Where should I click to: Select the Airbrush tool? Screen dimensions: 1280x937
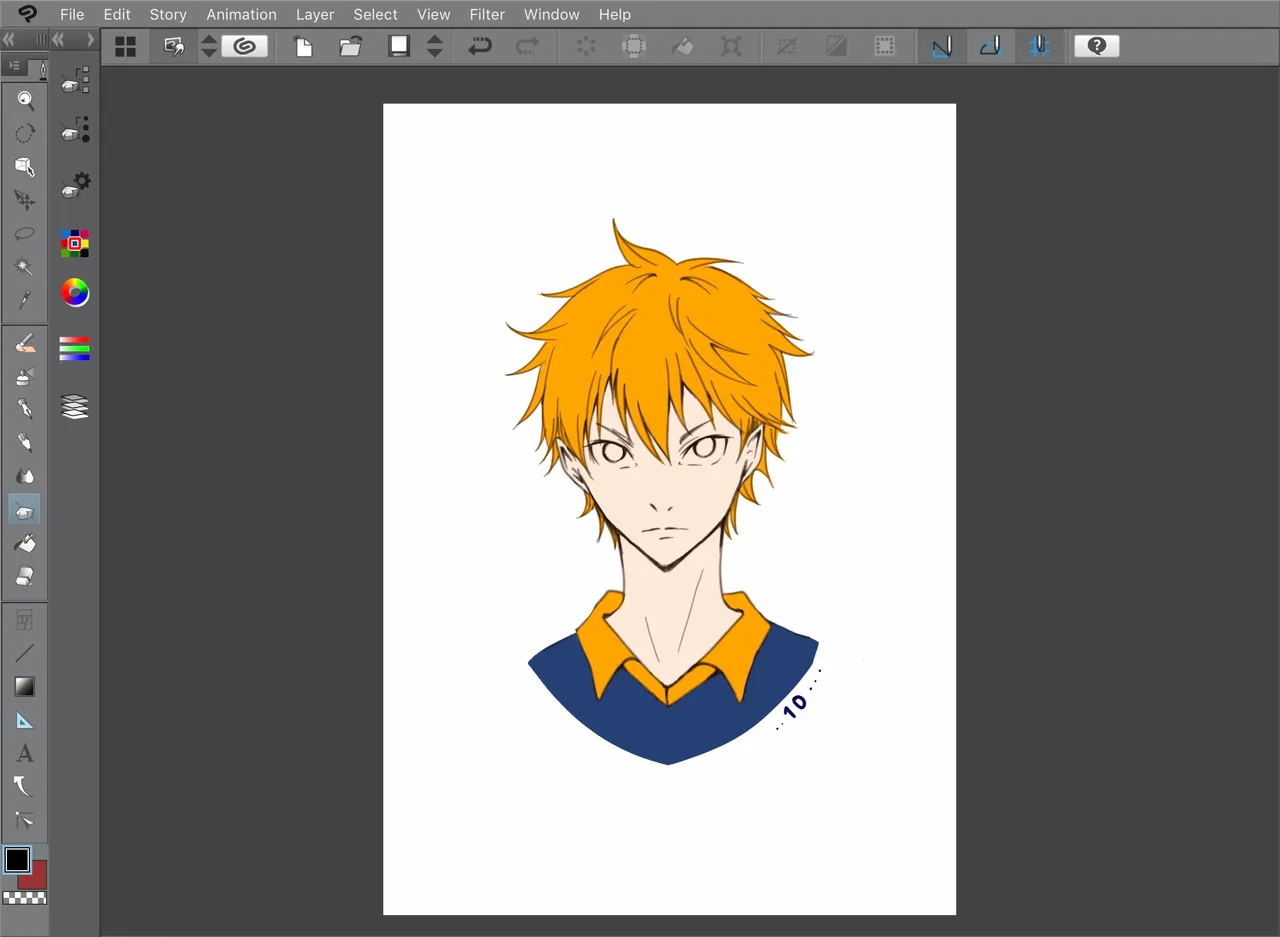pos(25,377)
